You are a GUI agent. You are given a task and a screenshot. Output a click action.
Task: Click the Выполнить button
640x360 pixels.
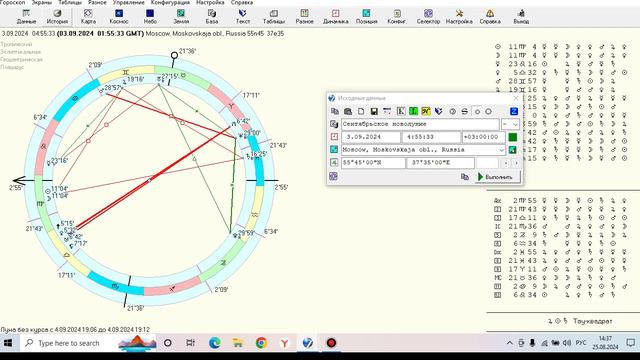tap(498, 177)
